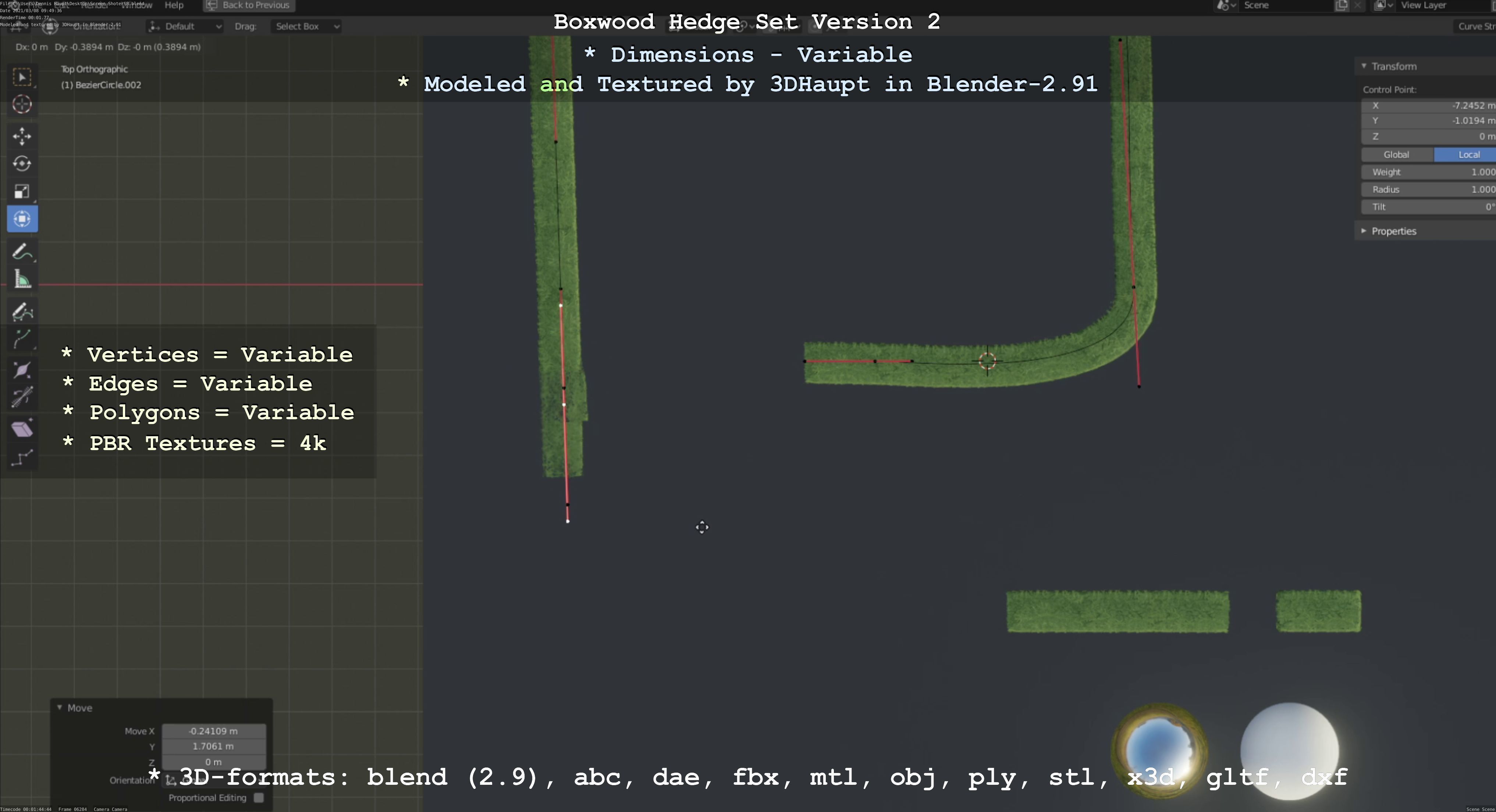Adjust the Tilt value field
This screenshot has height=812, width=1496.
coord(1429,207)
